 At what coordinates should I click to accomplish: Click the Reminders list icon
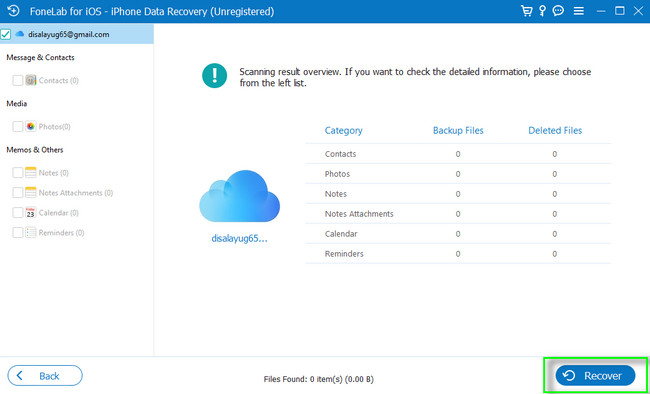click(x=31, y=233)
